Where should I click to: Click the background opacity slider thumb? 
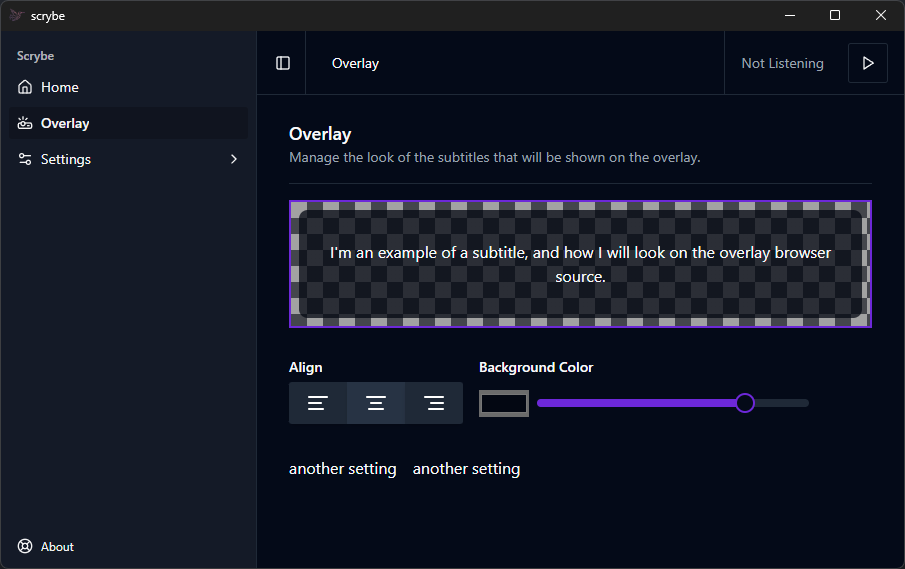click(x=745, y=403)
